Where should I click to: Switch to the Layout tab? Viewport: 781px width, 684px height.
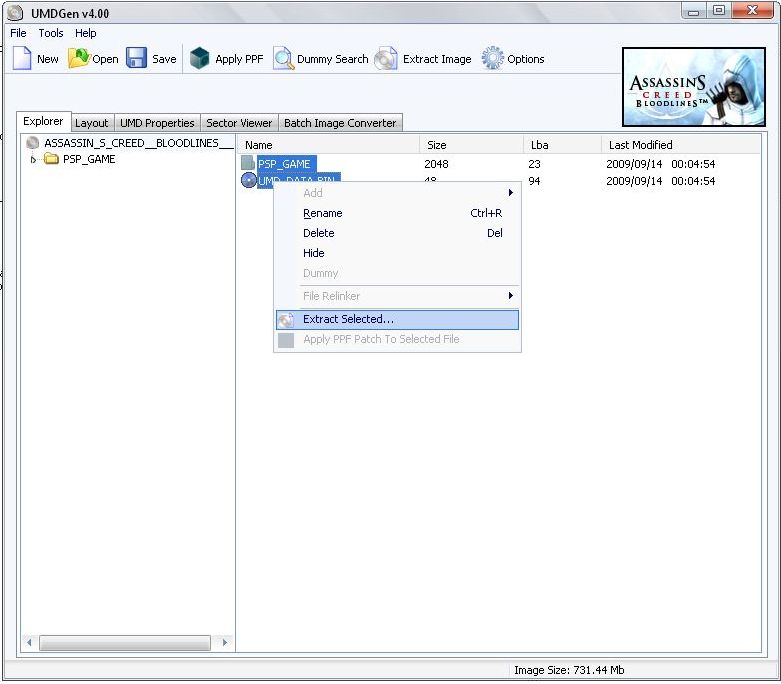[x=92, y=123]
